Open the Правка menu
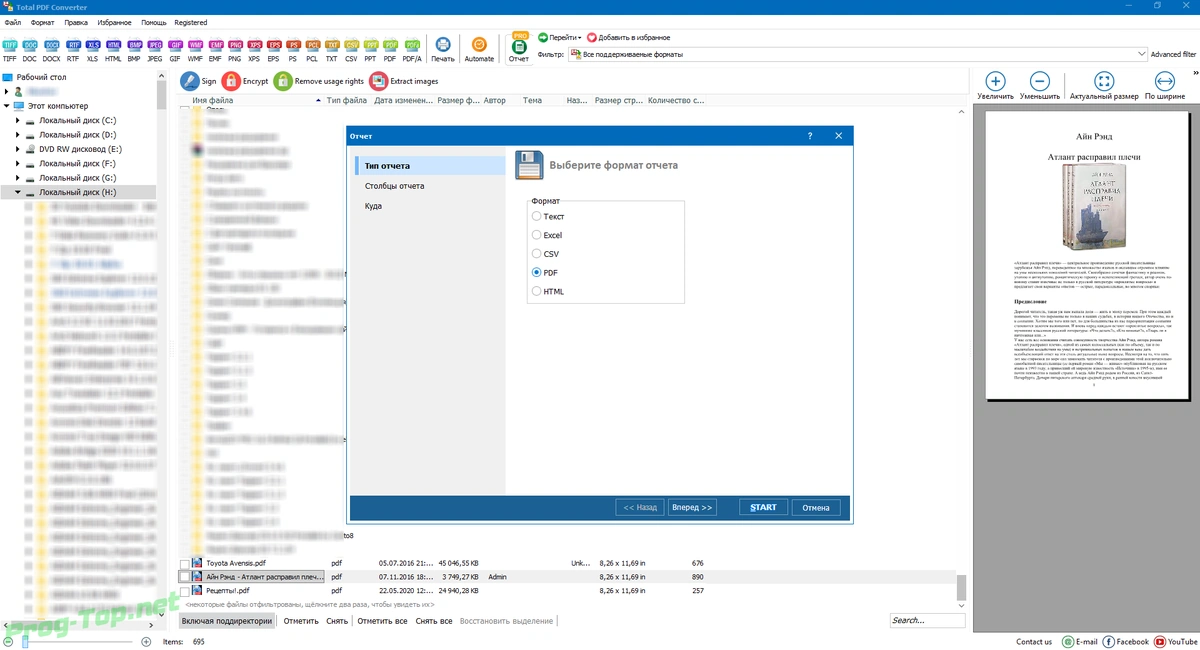This screenshot has width=1200, height=650. [x=75, y=22]
